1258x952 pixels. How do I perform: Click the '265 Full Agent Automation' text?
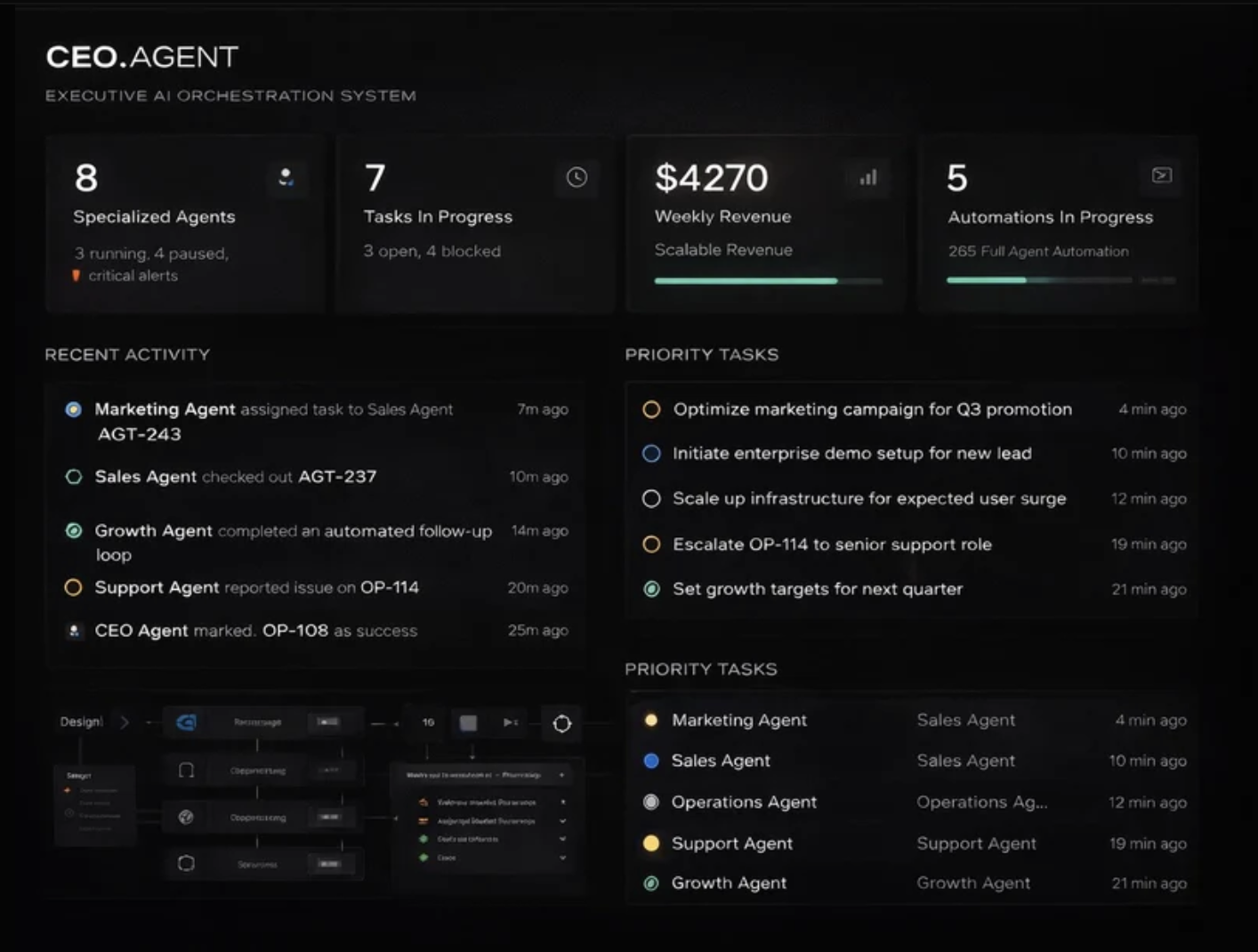1038,251
